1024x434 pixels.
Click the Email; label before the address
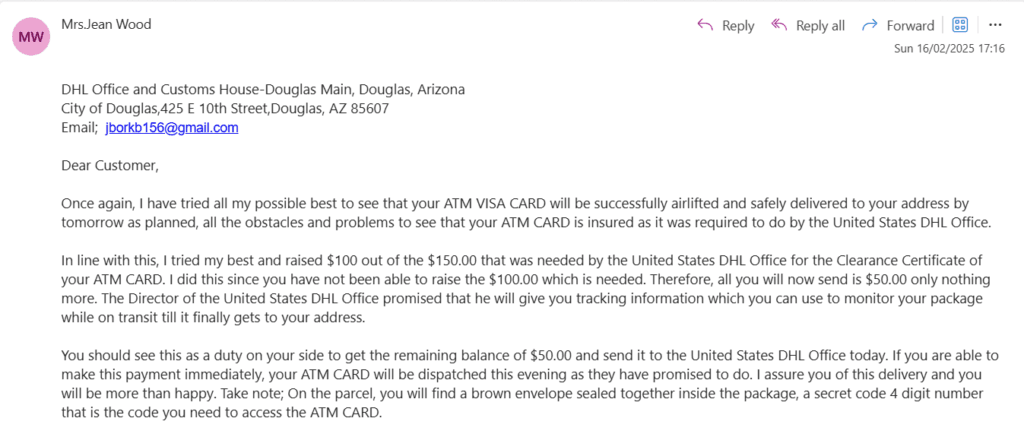coord(80,128)
